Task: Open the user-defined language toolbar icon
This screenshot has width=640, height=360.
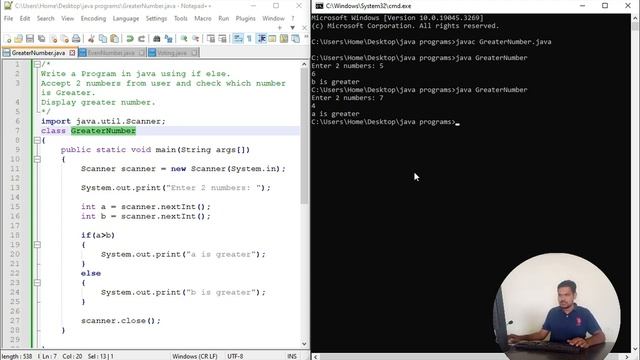Action: tap(272, 39)
